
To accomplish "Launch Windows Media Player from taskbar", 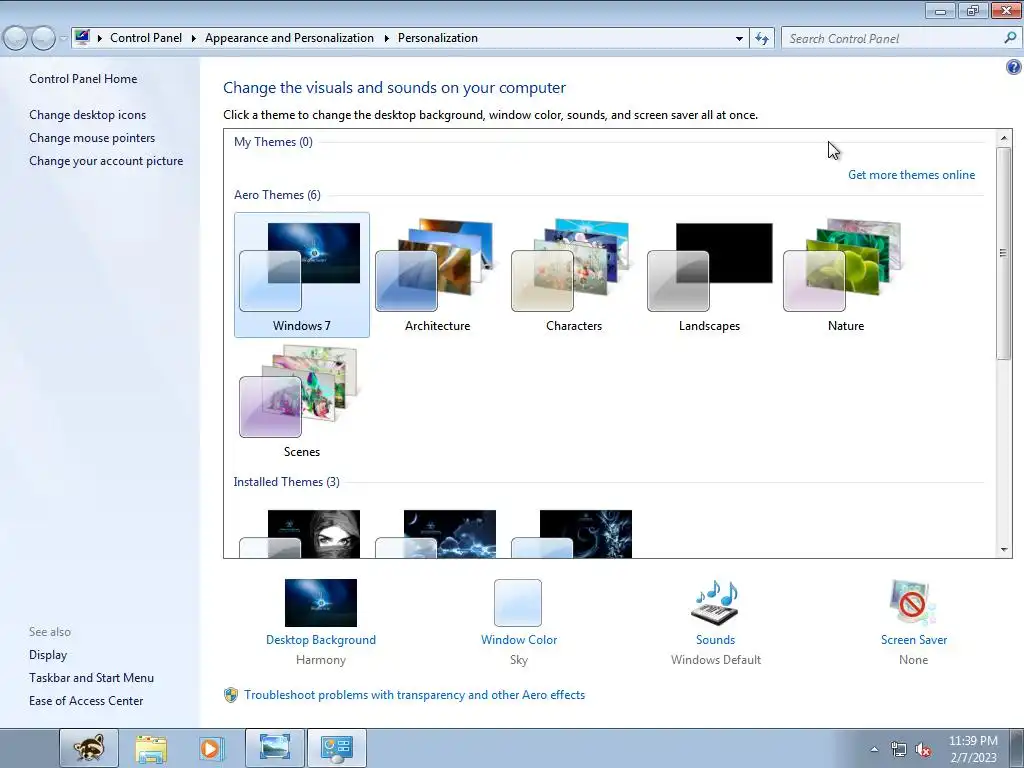I will (211, 748).
